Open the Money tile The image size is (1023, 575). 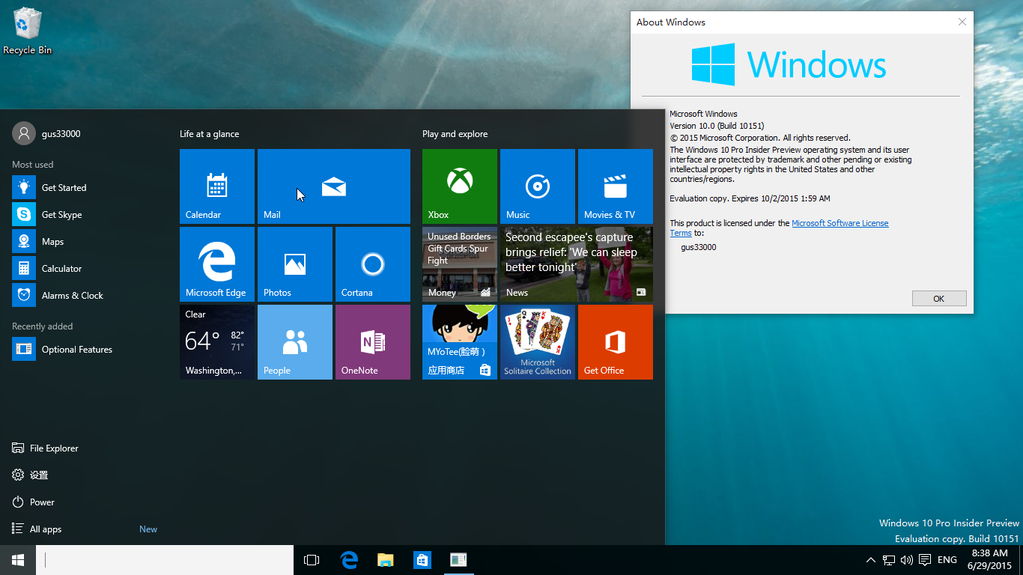[459, 264]
